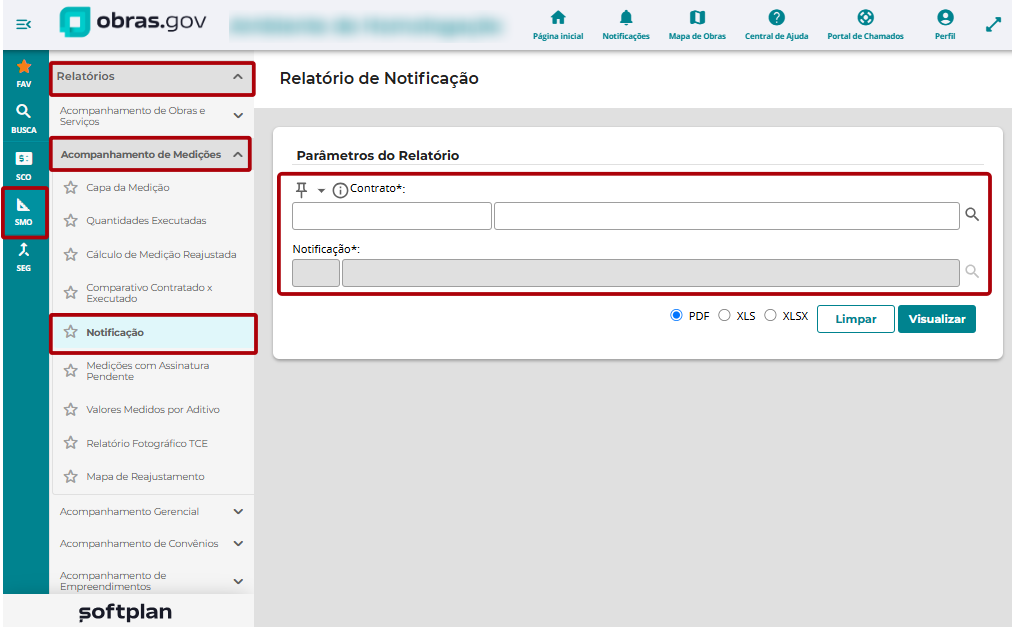The height and width of the screenshot is (627, 1012).
Task: Select PDF output format
Action: 676,315
